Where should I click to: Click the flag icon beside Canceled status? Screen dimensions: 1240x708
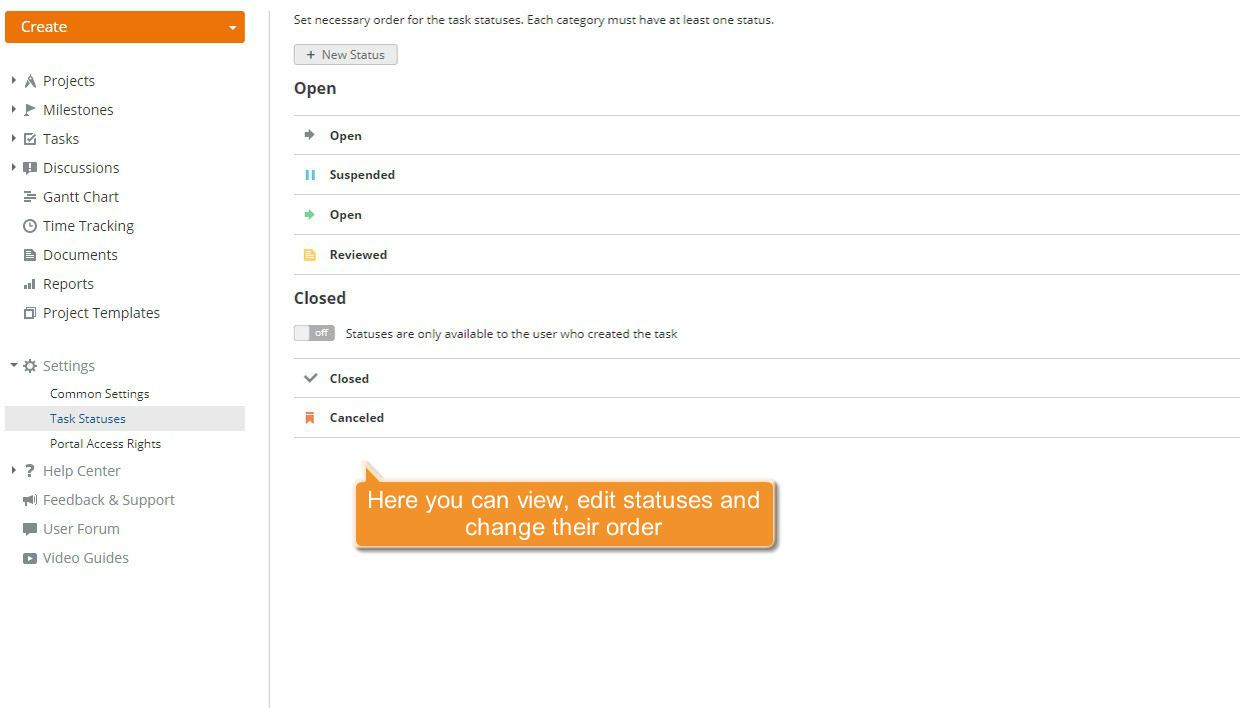pyautogui.click(x=310, y=418)
